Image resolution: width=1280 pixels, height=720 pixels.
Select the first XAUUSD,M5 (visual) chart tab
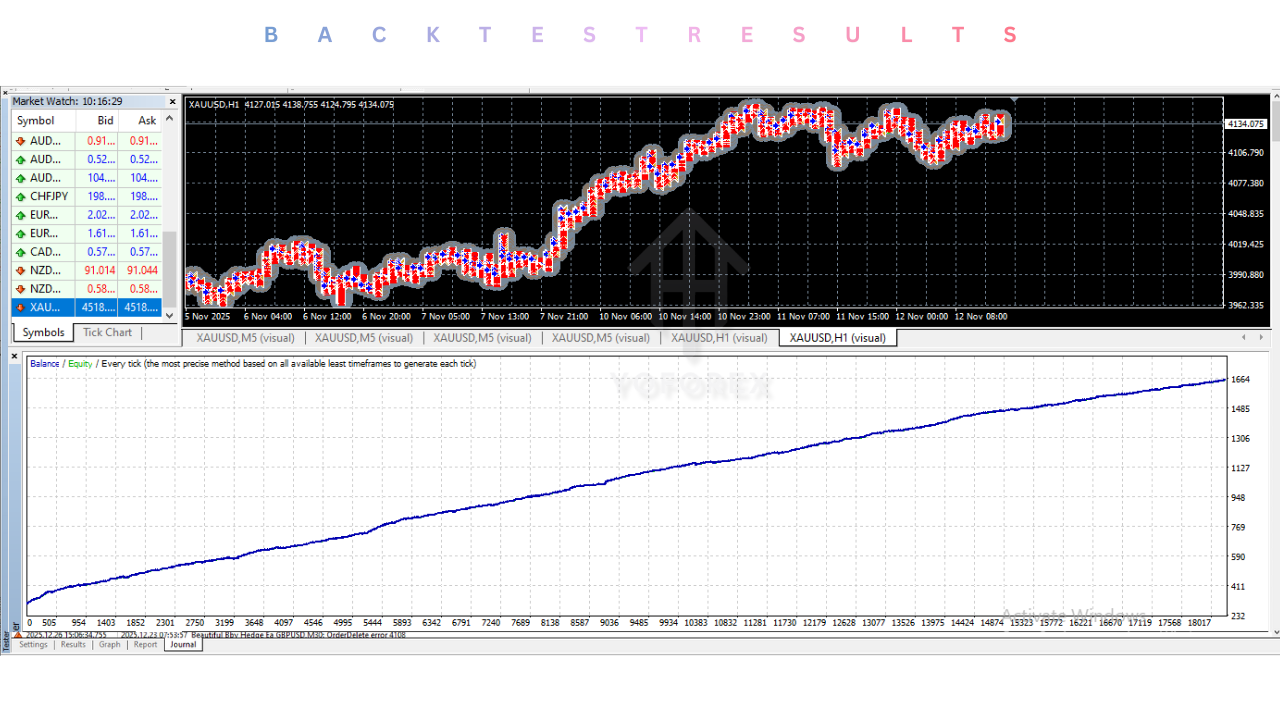[x=244, y=338]
